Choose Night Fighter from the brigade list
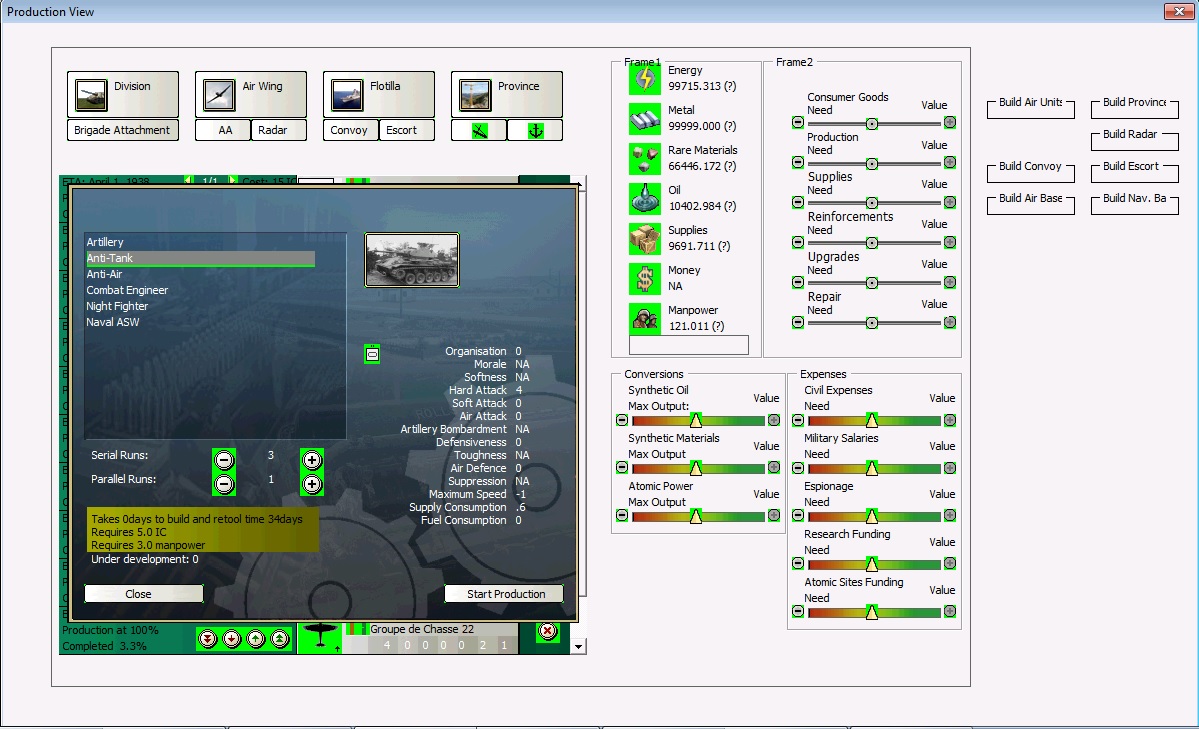1199x729 pixels. (117, 306)
